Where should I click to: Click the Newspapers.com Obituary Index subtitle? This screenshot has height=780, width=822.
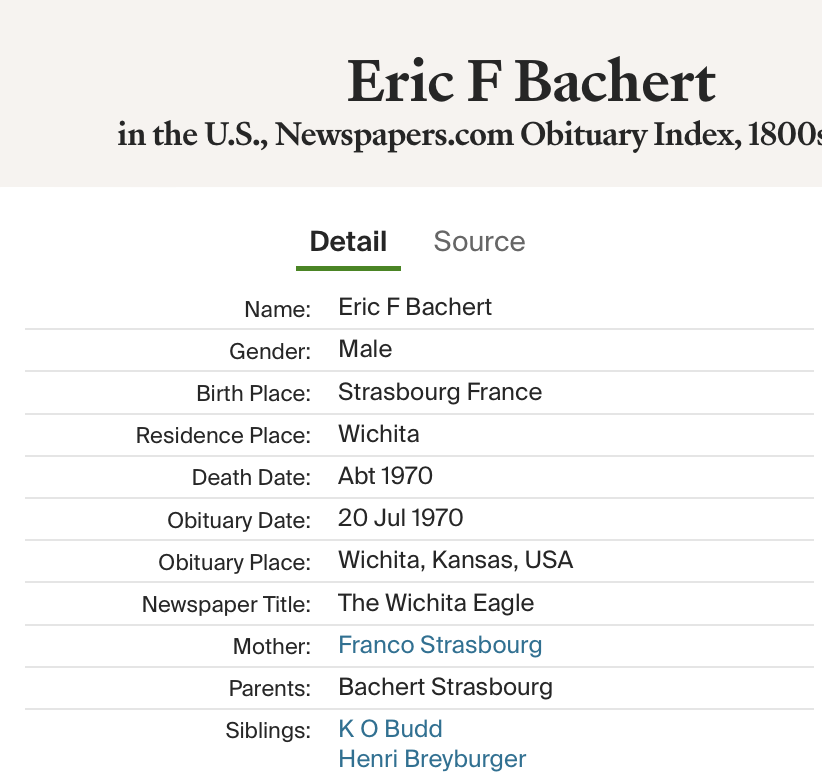(470, 134)
